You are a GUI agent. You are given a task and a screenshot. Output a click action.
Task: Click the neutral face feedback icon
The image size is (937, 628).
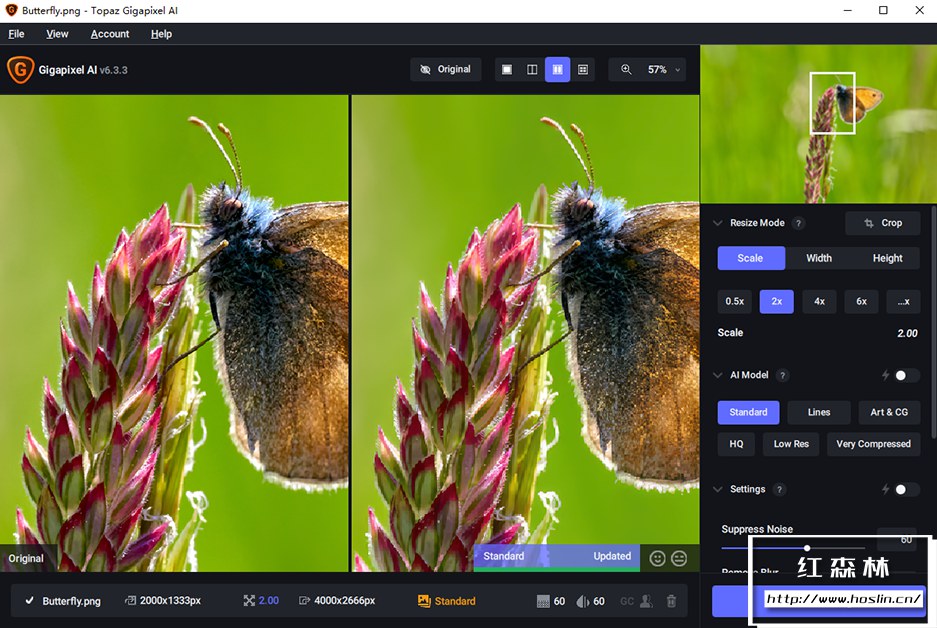[679, 558]
